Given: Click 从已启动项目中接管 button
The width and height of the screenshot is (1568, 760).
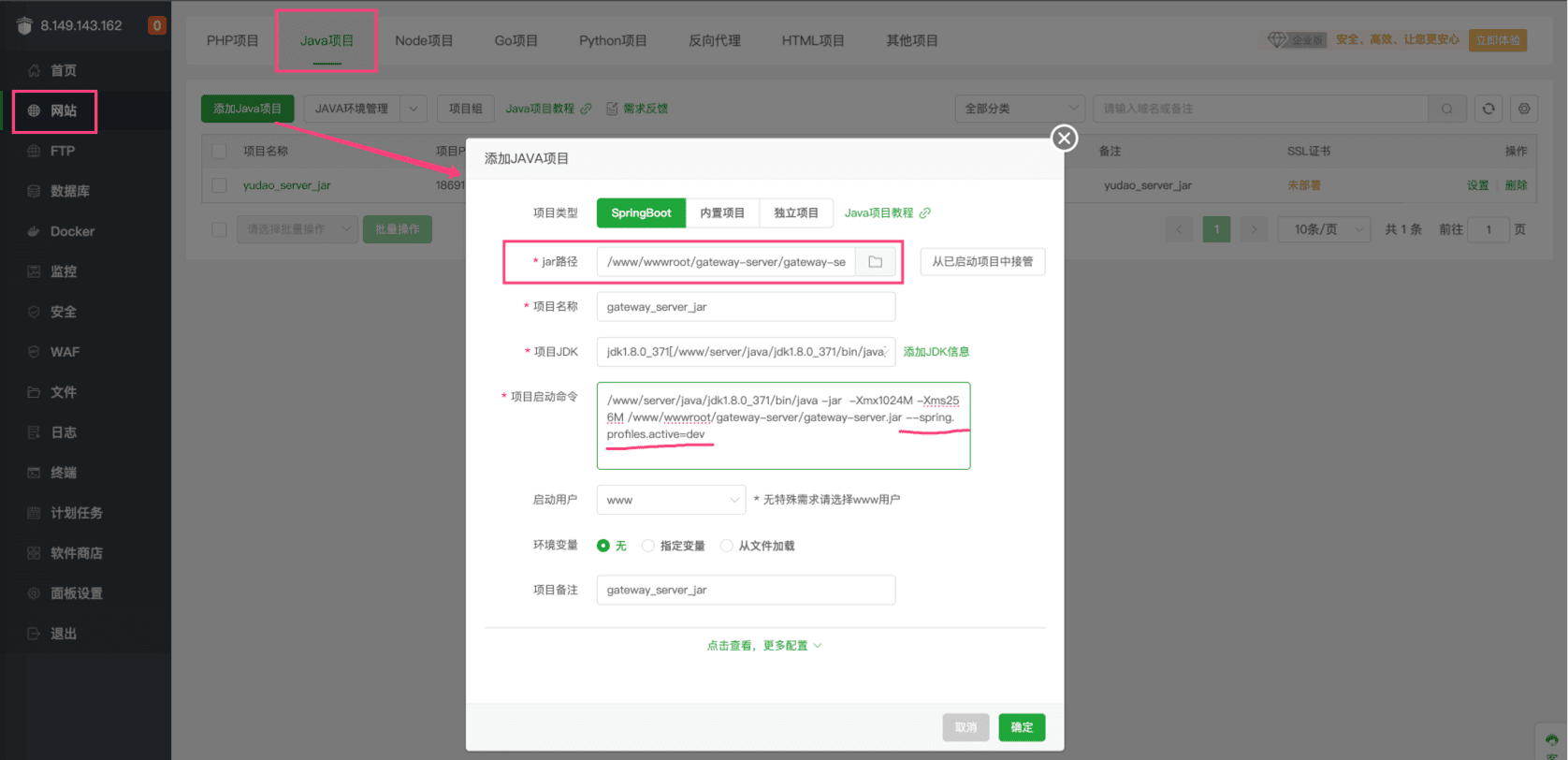Looking at the screenshot, I should pyautogui.click(x=982, y=262).
